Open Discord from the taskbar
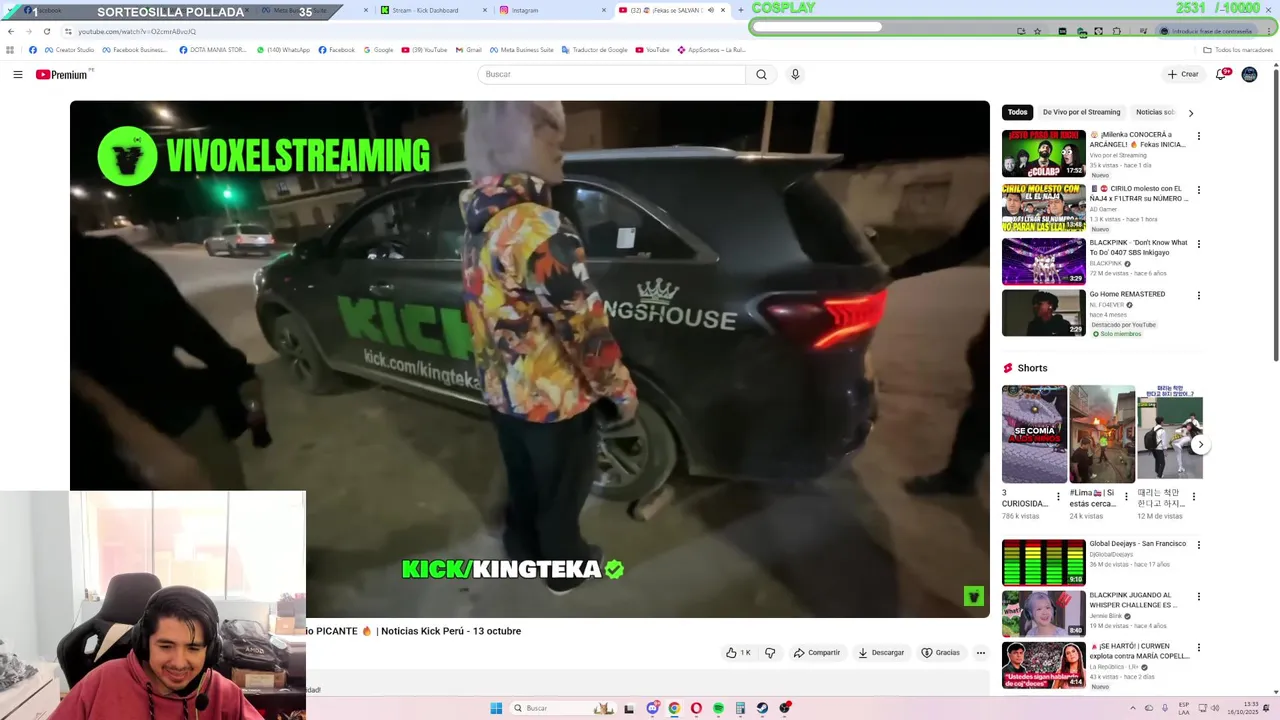This screenshot has width=1280, height=720. point(652,708)
